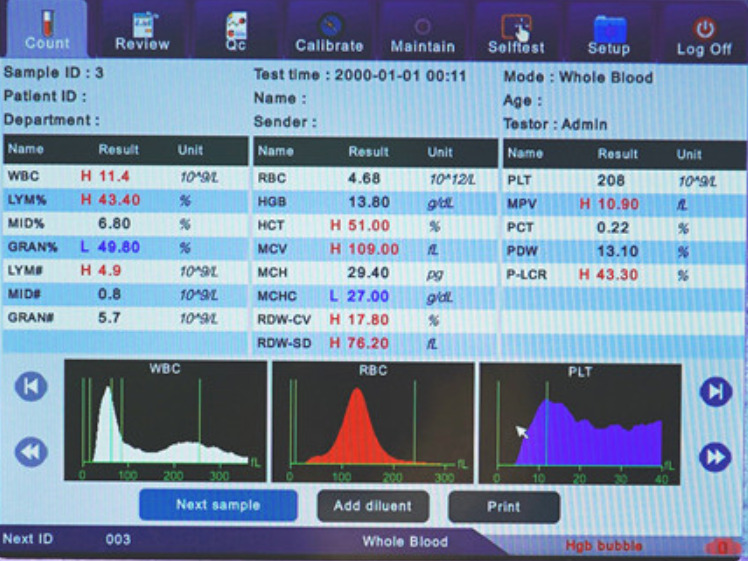Image resolution: width=748 pixels, height=561 pixels.
Task: Click the Next sample button
Action: click(x=218, y=505)
